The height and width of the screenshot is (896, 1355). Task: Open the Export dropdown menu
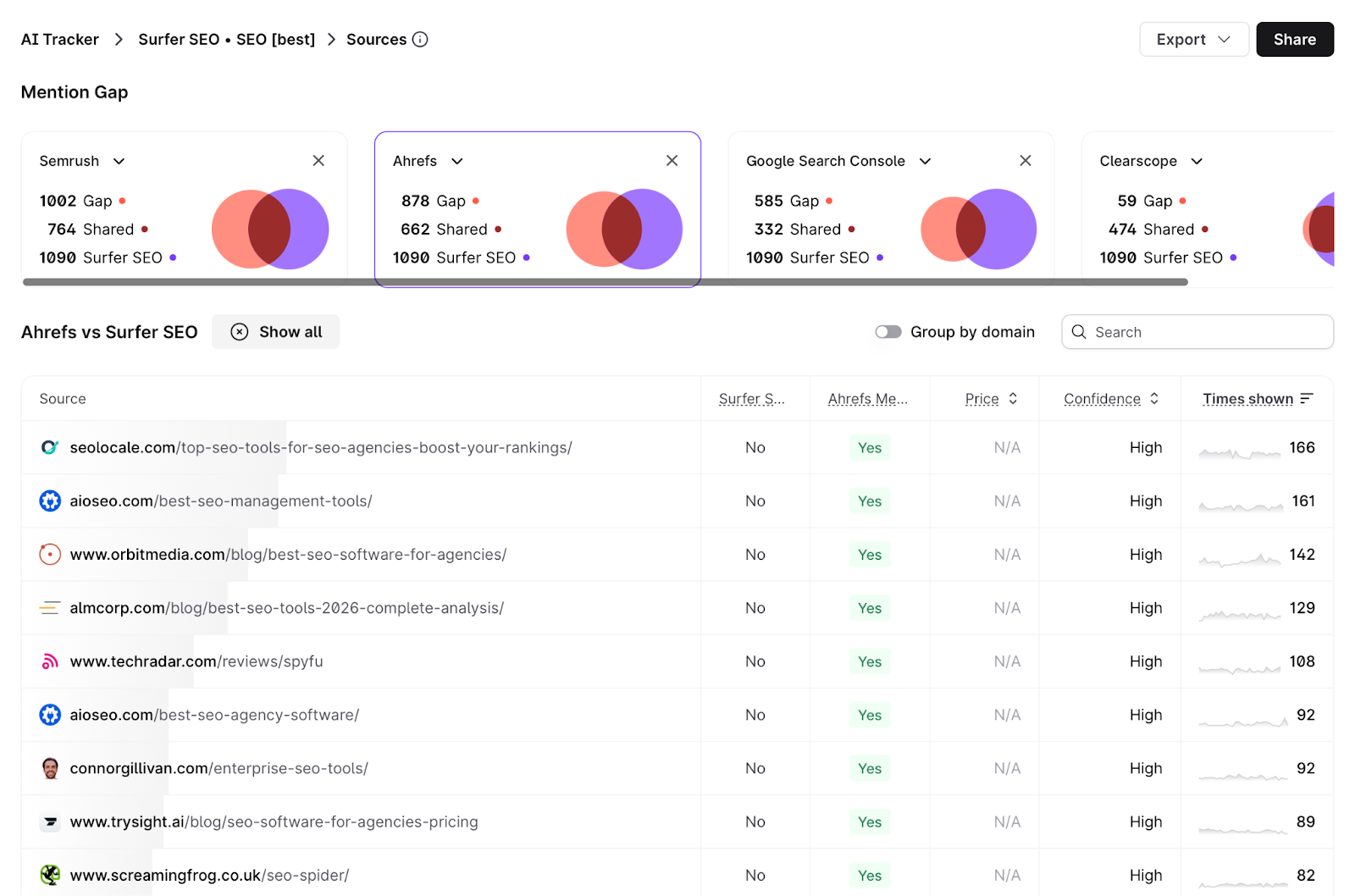[x=1193, y=40]
